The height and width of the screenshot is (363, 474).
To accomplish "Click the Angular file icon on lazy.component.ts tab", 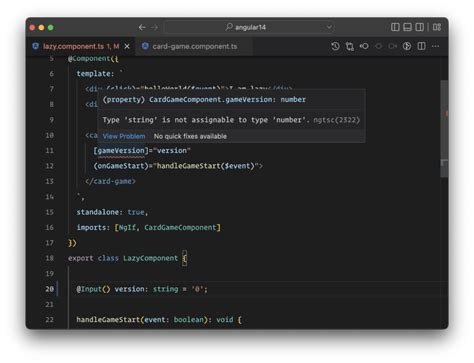I will (x=36, y=46).
